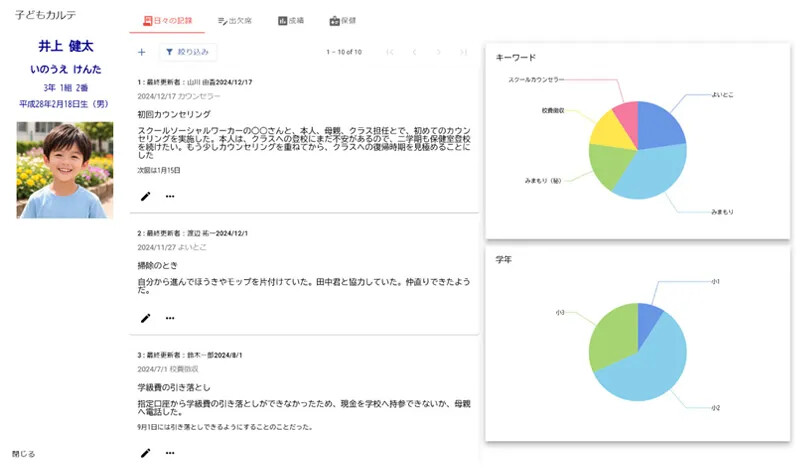This screenshot has height=470, width=800.
Task: Click the 学級費の引き落とし record title
Action: (x=174, y=387)
